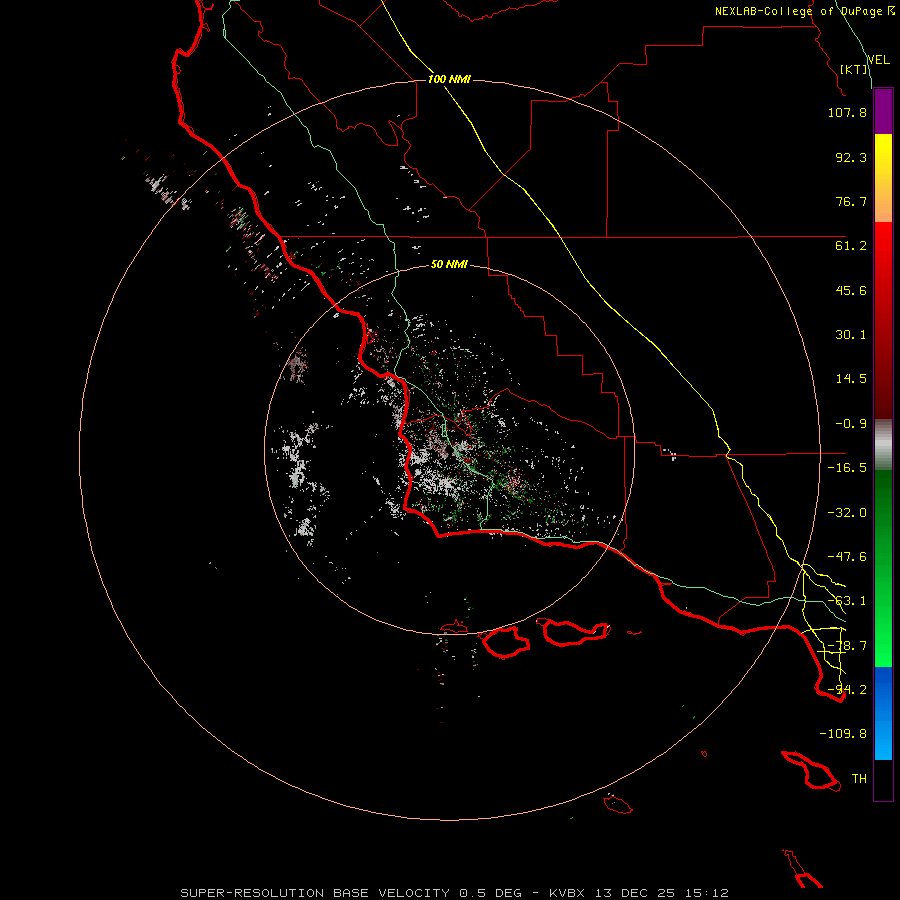
Task: Click the 50 NMI range ring label
Action: 449,264
